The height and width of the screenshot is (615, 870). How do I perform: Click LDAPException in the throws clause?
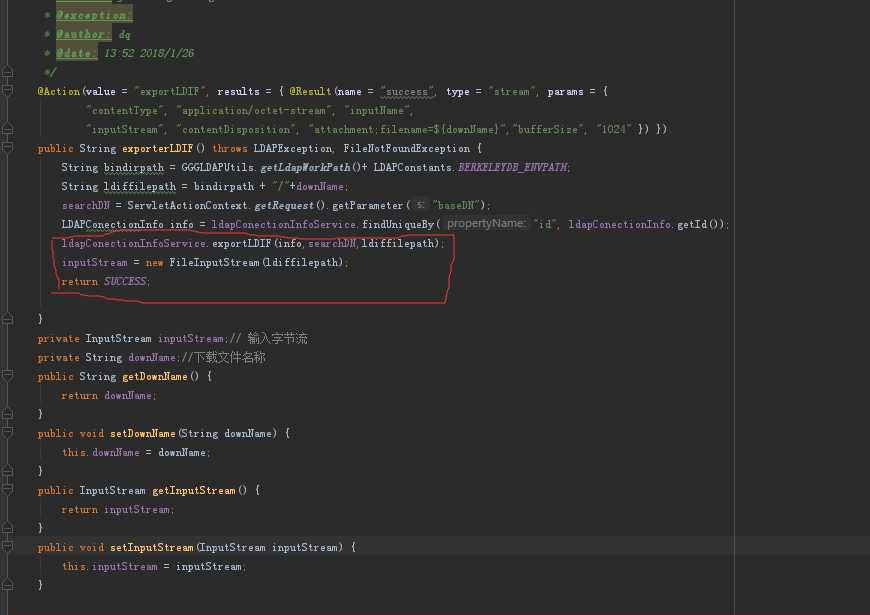coord(293,148)
